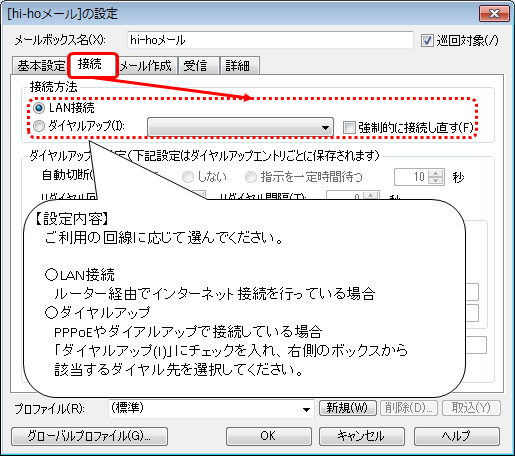
Task: Switch to the 受信 tab
Action: click(199, 66)
